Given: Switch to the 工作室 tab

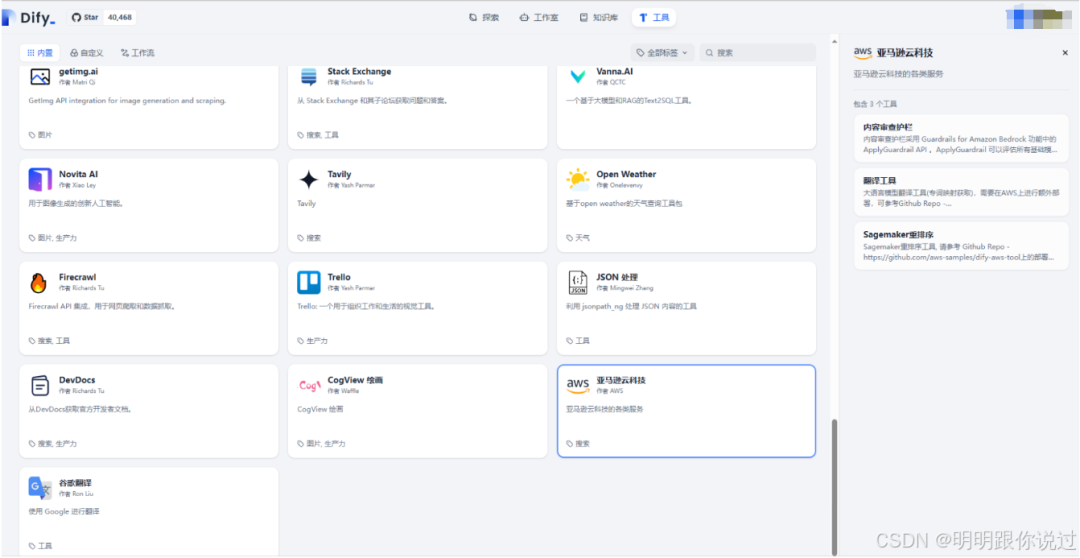Looking at the screenshot, I should click(x=539, y=17).
